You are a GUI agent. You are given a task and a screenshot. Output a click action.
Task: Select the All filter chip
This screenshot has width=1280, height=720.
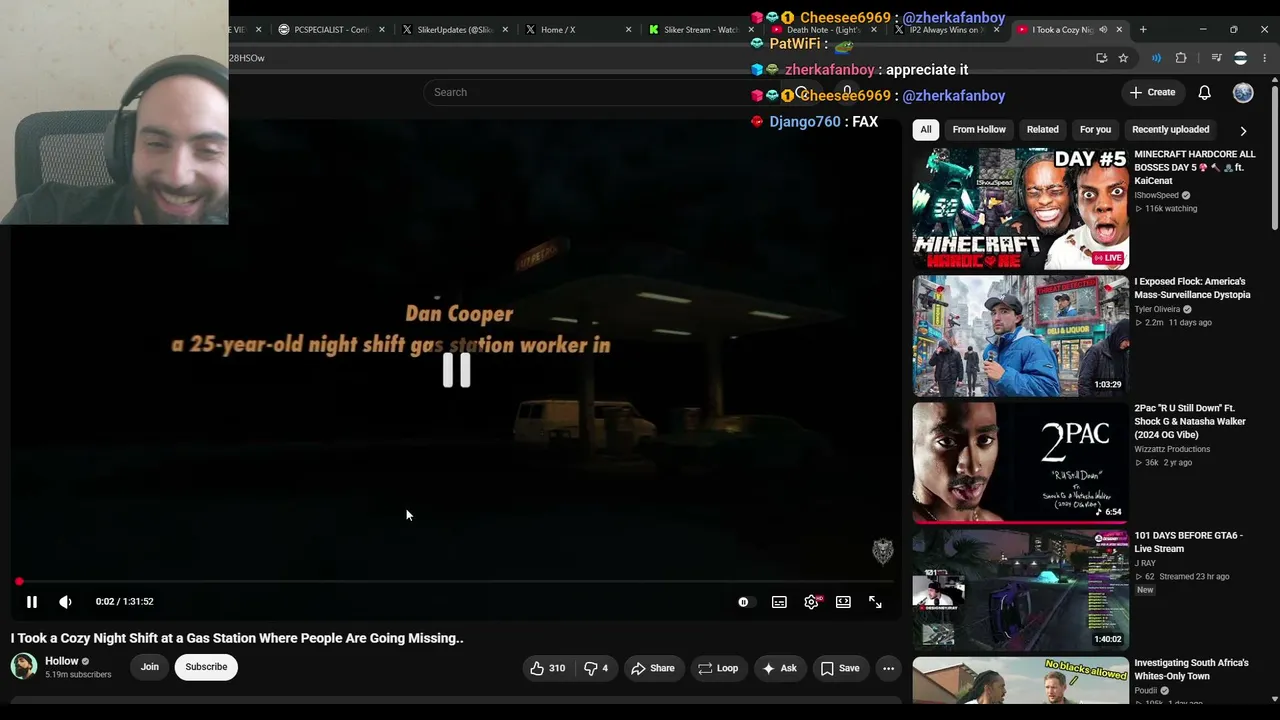926,129
